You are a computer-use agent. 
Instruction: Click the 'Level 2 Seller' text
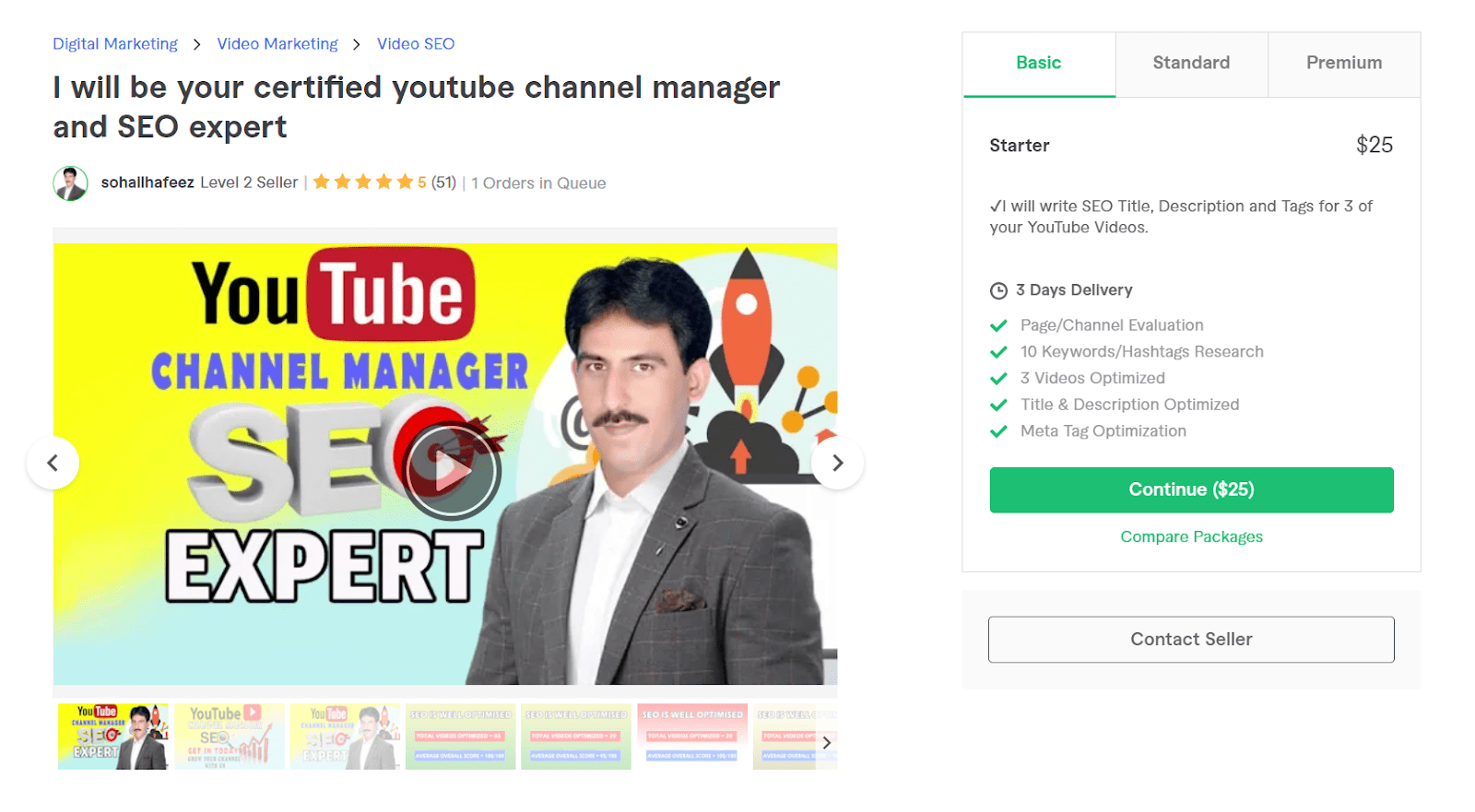coord(249,182)
